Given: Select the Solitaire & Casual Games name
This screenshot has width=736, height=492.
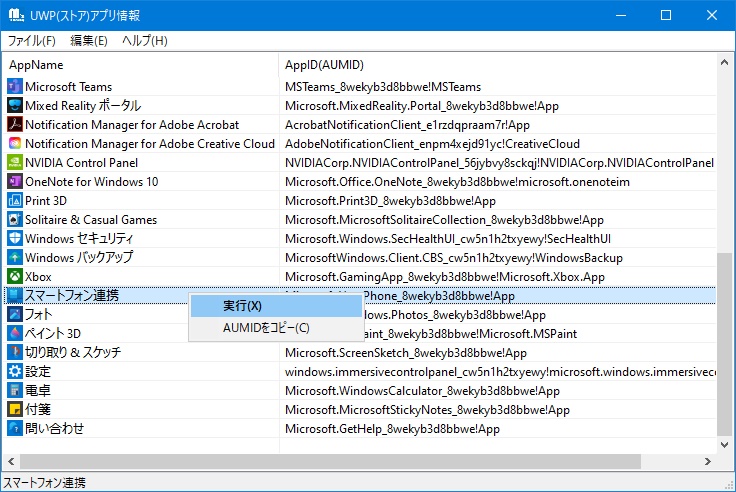Looking at the screenshot, I should (x=91, y=220).
